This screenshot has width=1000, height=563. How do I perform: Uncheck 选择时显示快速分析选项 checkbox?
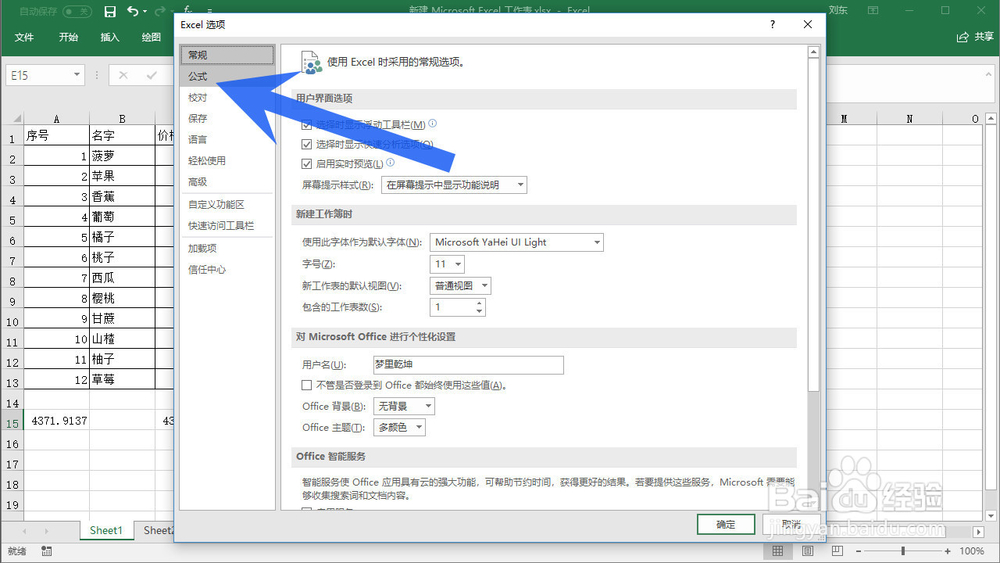point(307,144)
